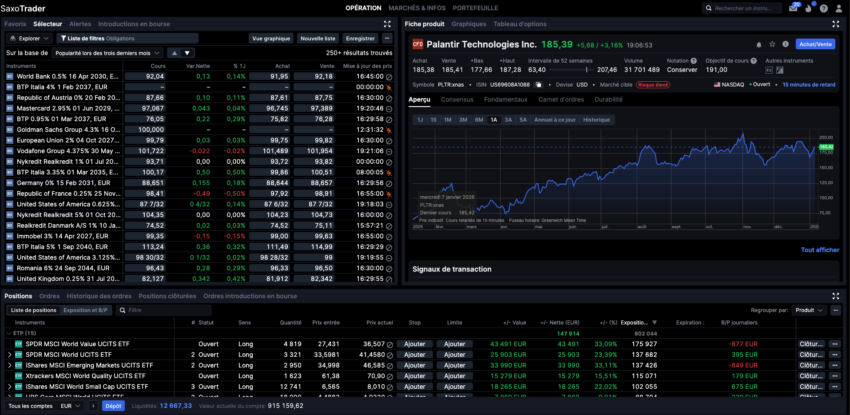Open more options for Xtrackers MSCI World Quality row
This screenshot has height=415, width=850.
[x=834, y=375]
